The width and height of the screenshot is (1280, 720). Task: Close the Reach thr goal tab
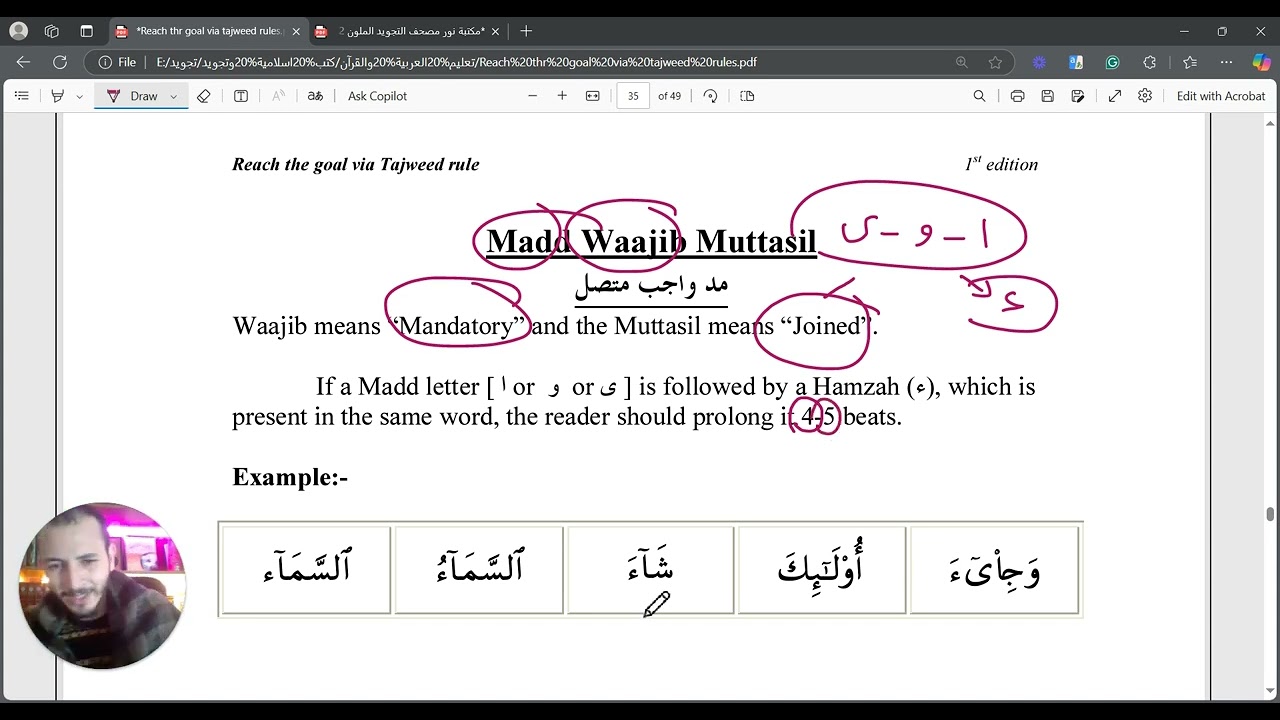[296, 31]
